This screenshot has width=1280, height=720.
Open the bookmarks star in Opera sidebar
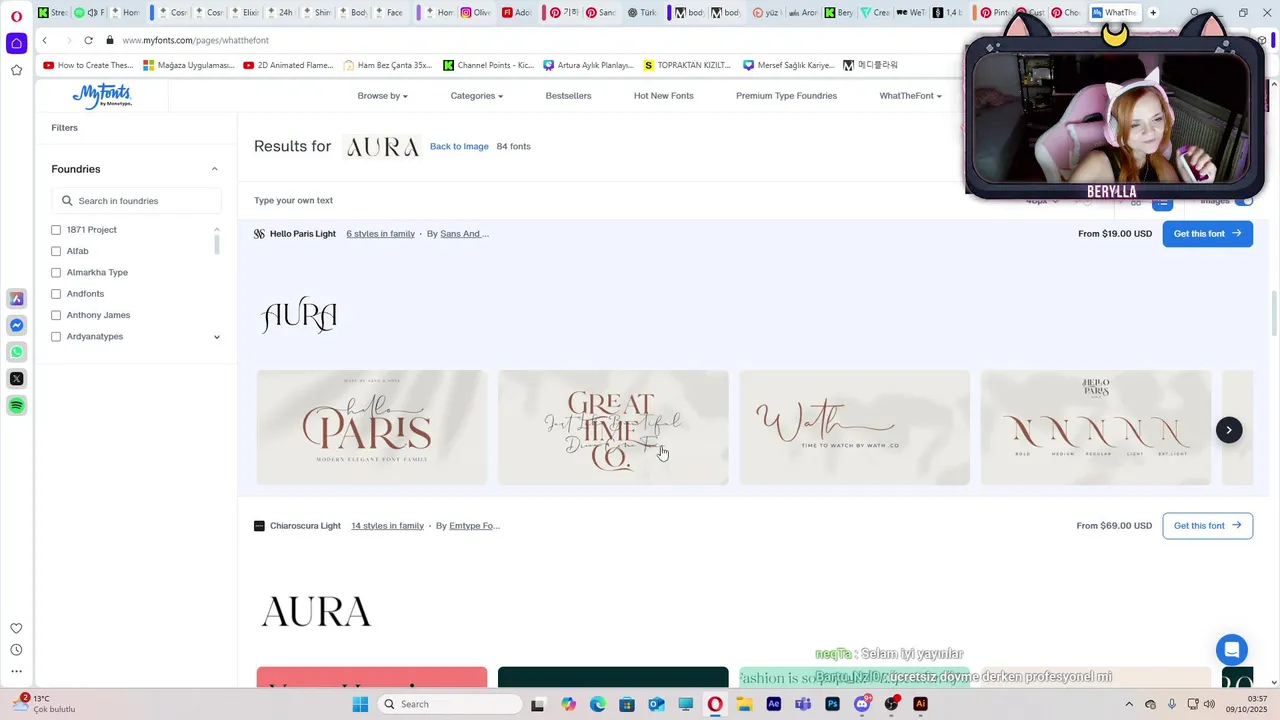tap(16, 70)
